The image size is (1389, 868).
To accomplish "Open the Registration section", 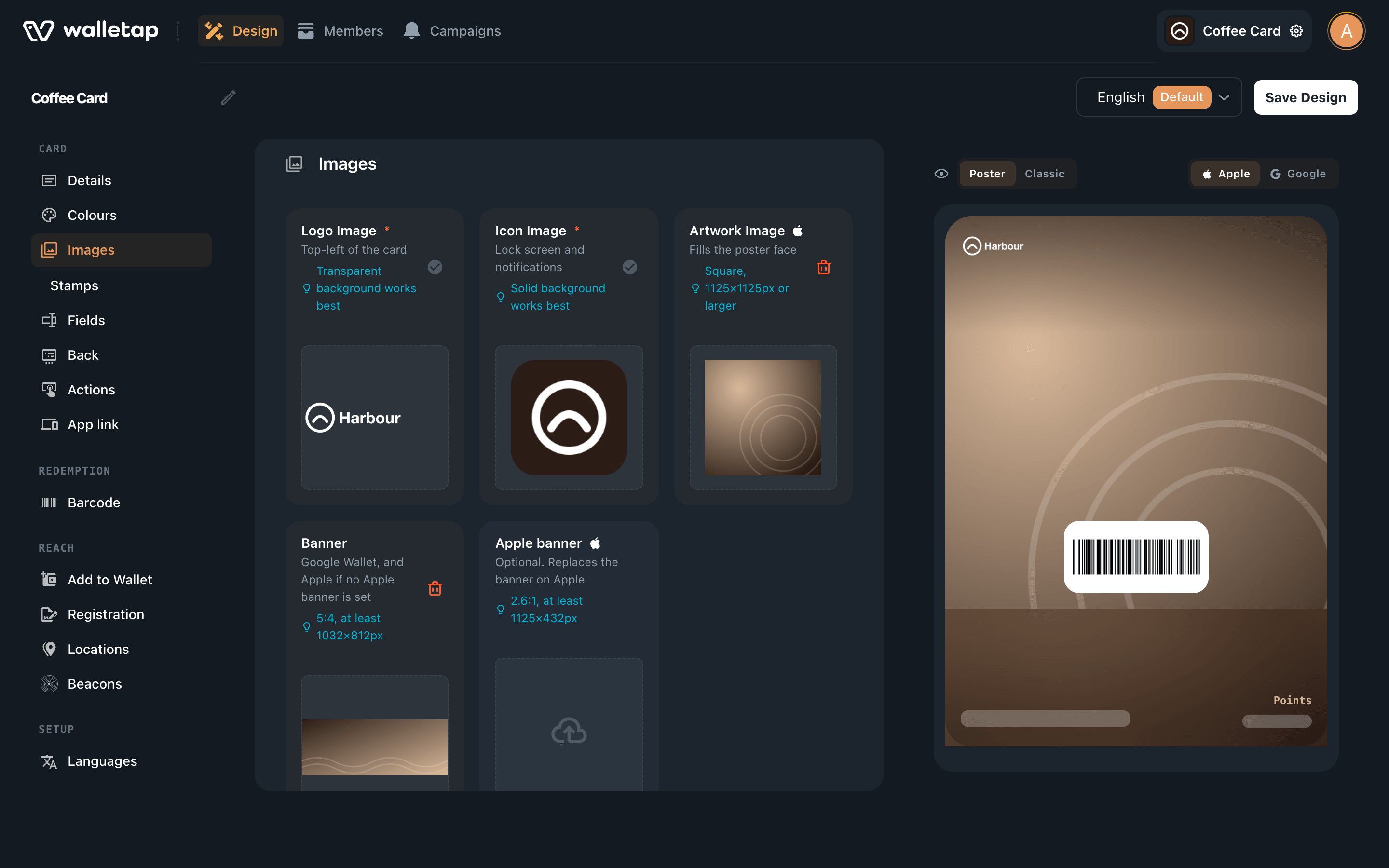I will click(x=122, y=614).
